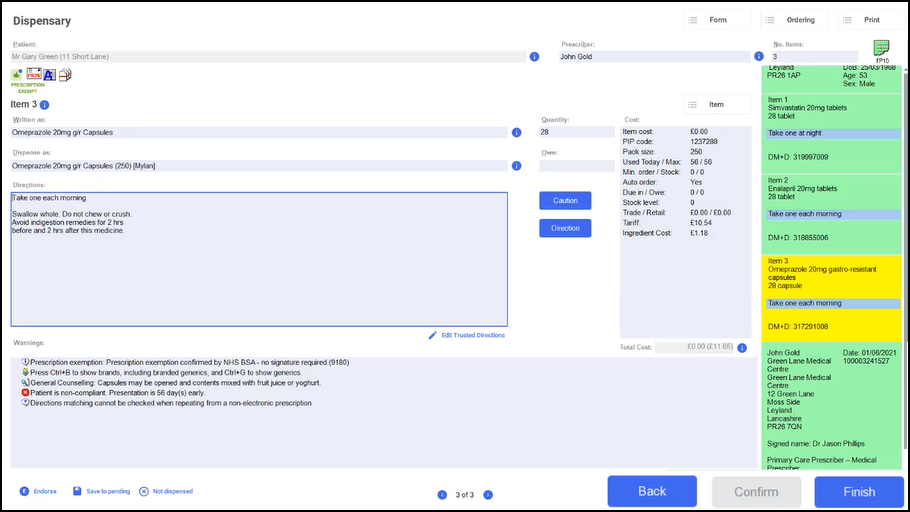Click the FP10 prescription form icon
The image size is (910, 512).
[x=881, y=50]
